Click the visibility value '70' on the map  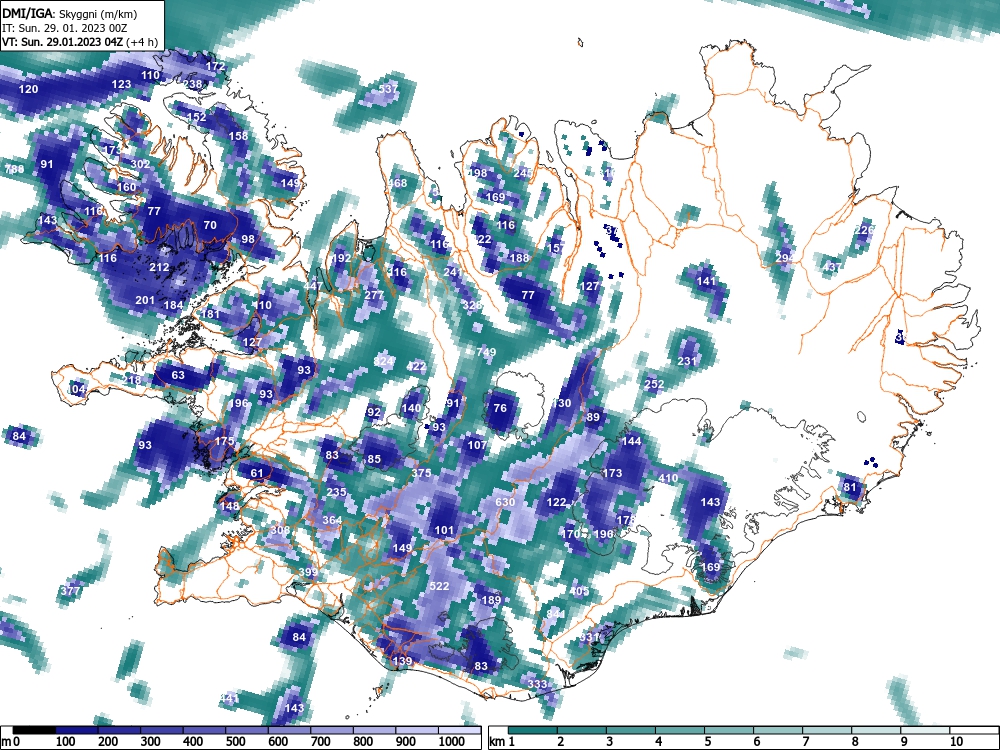210,225
